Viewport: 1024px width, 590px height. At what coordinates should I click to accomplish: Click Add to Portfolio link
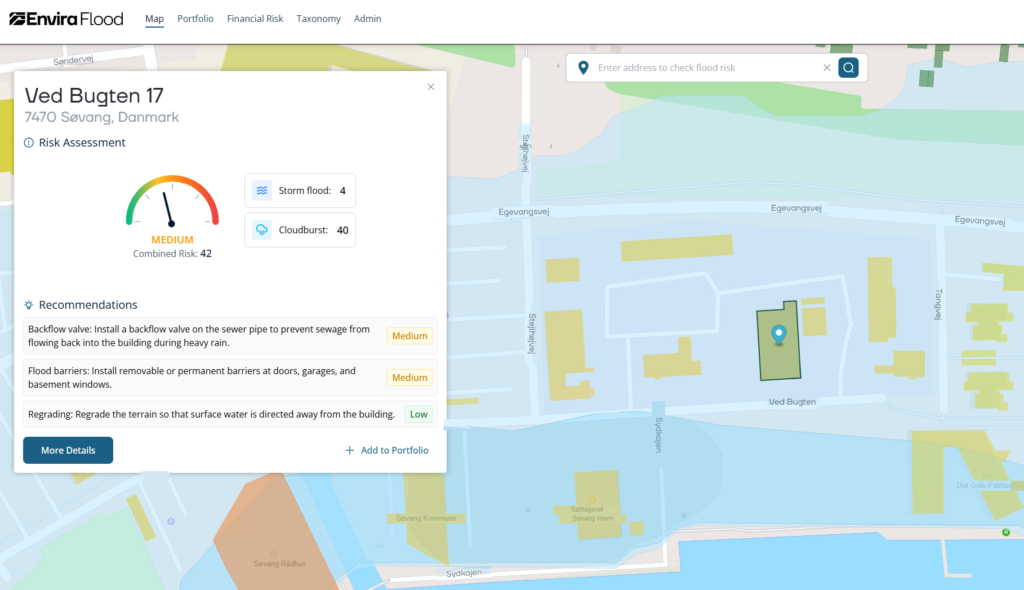[x=387, y=450]
